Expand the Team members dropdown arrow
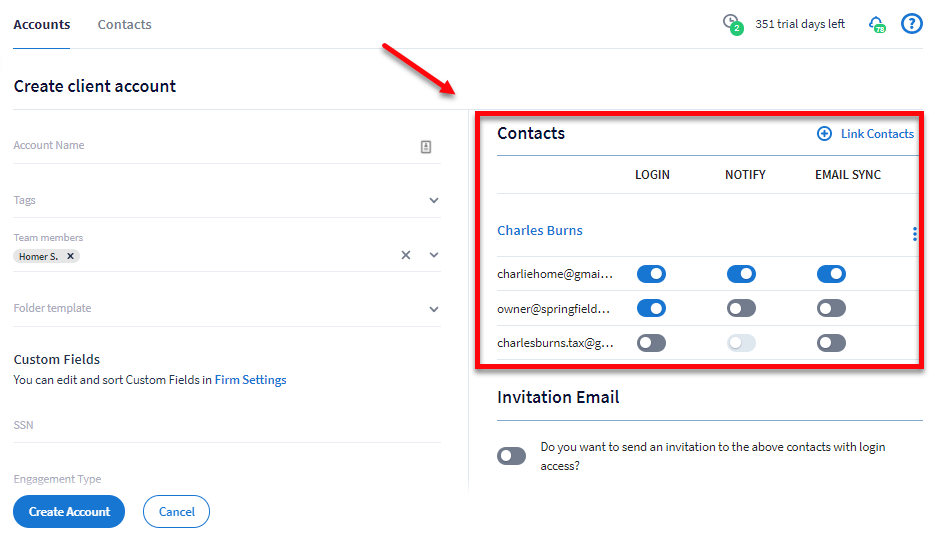The image size is (931, 543). (434, 255)
